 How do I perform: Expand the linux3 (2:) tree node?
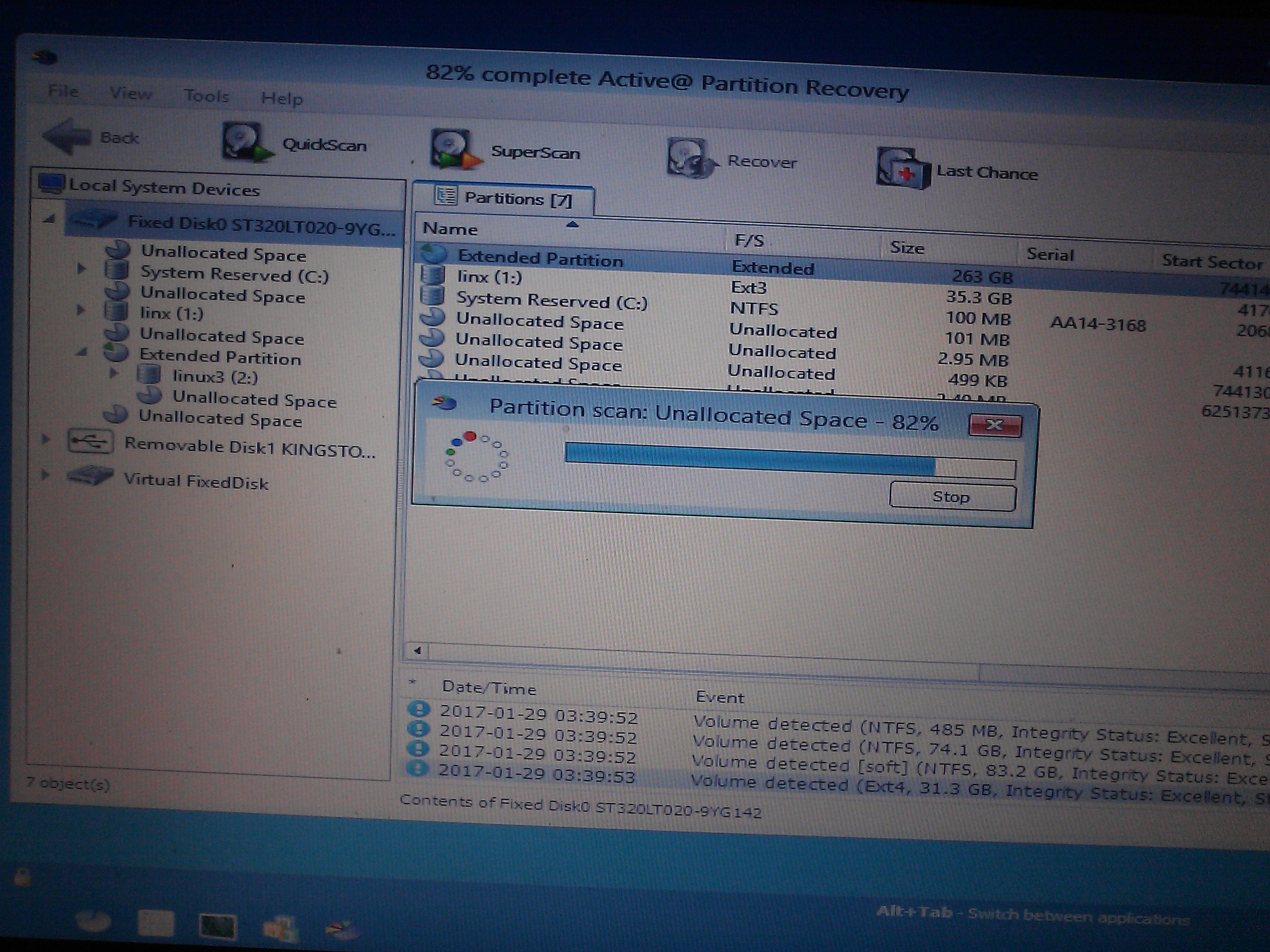pos(114,374)
